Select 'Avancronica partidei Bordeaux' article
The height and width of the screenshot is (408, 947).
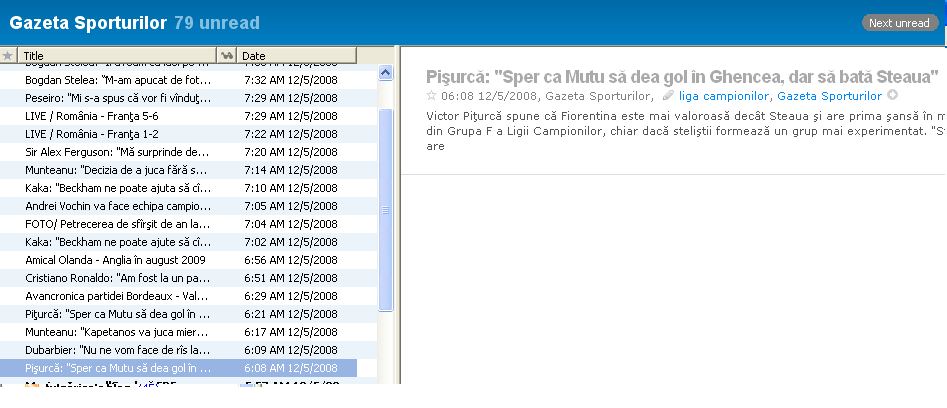coord(117,296)
